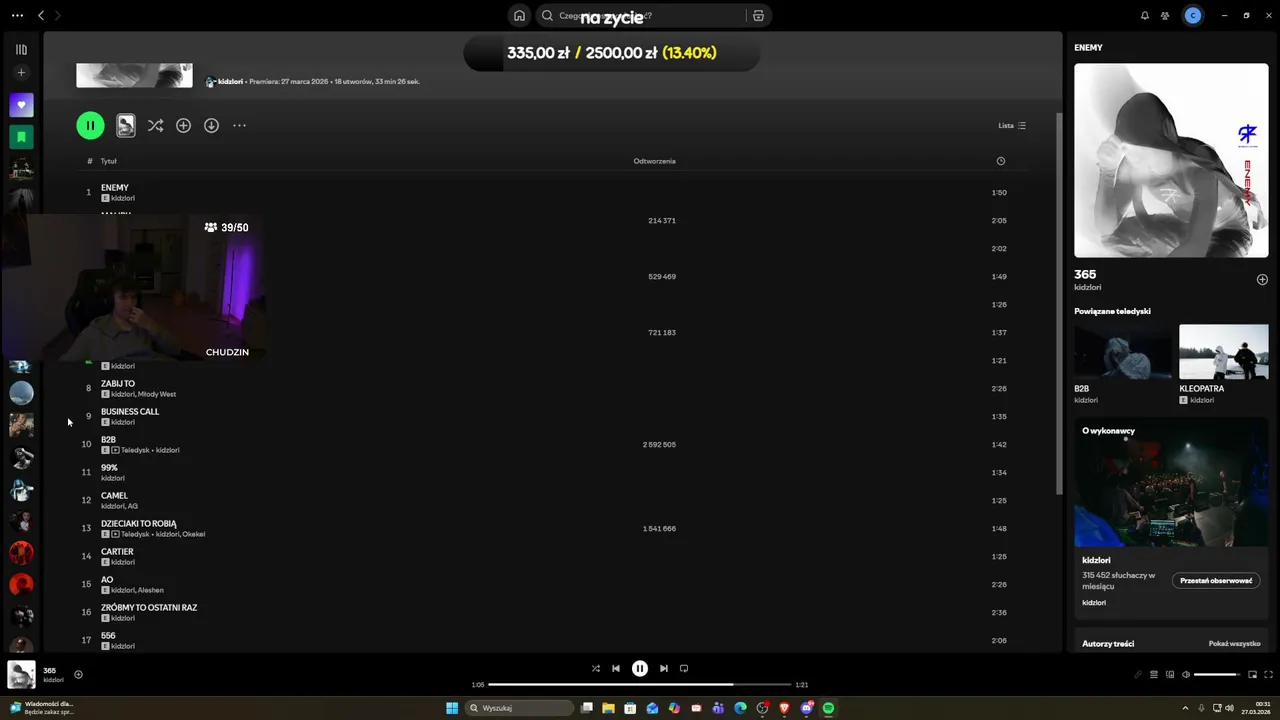Pause the album with the green button

pos(90,125)
